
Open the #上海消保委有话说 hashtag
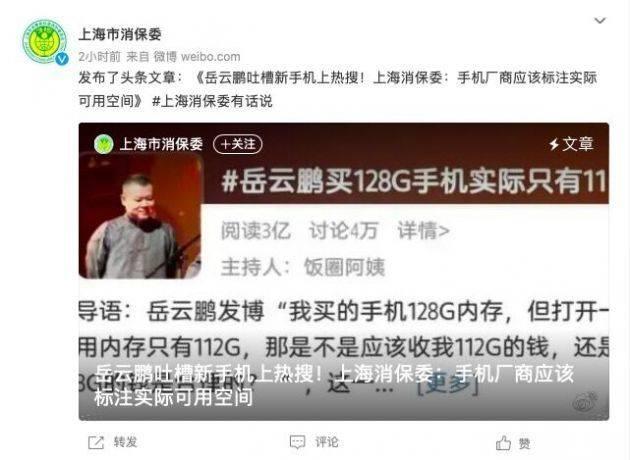coord(212,101)
